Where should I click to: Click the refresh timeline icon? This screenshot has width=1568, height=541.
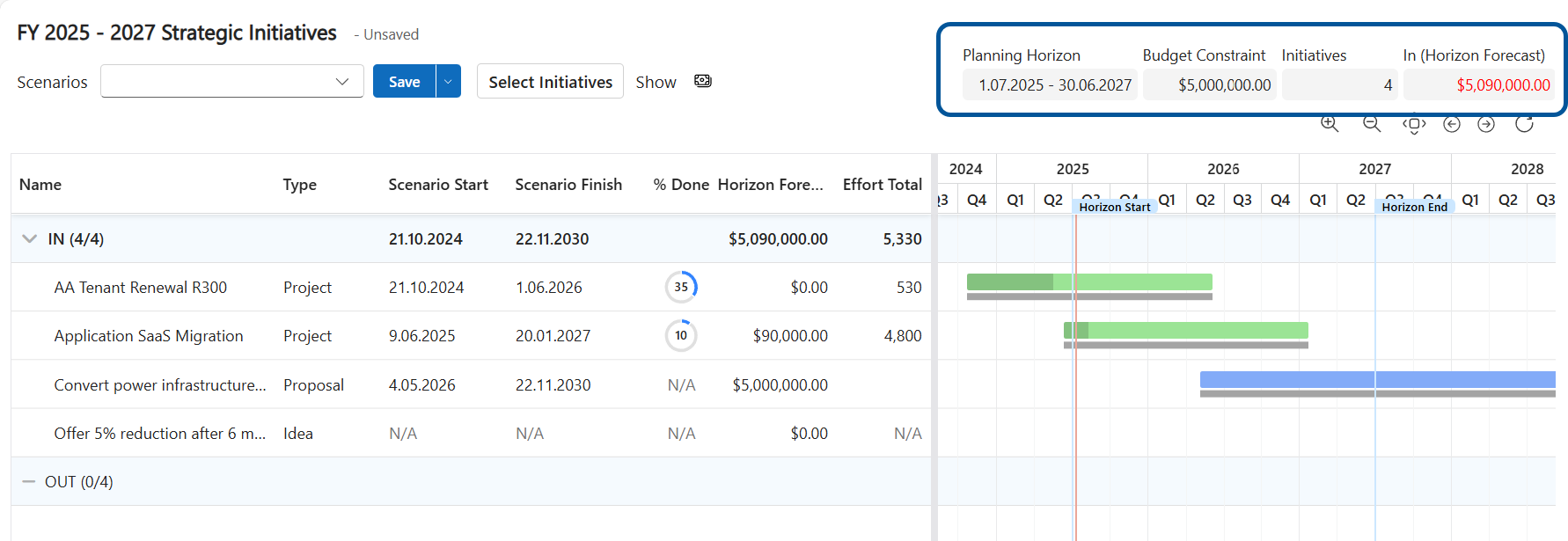click(1524, 124)
